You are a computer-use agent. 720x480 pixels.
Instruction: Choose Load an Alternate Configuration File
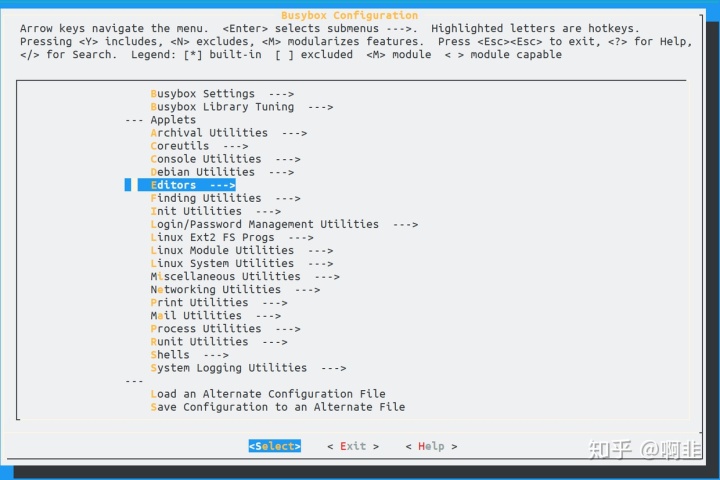[x=268, y=394]
